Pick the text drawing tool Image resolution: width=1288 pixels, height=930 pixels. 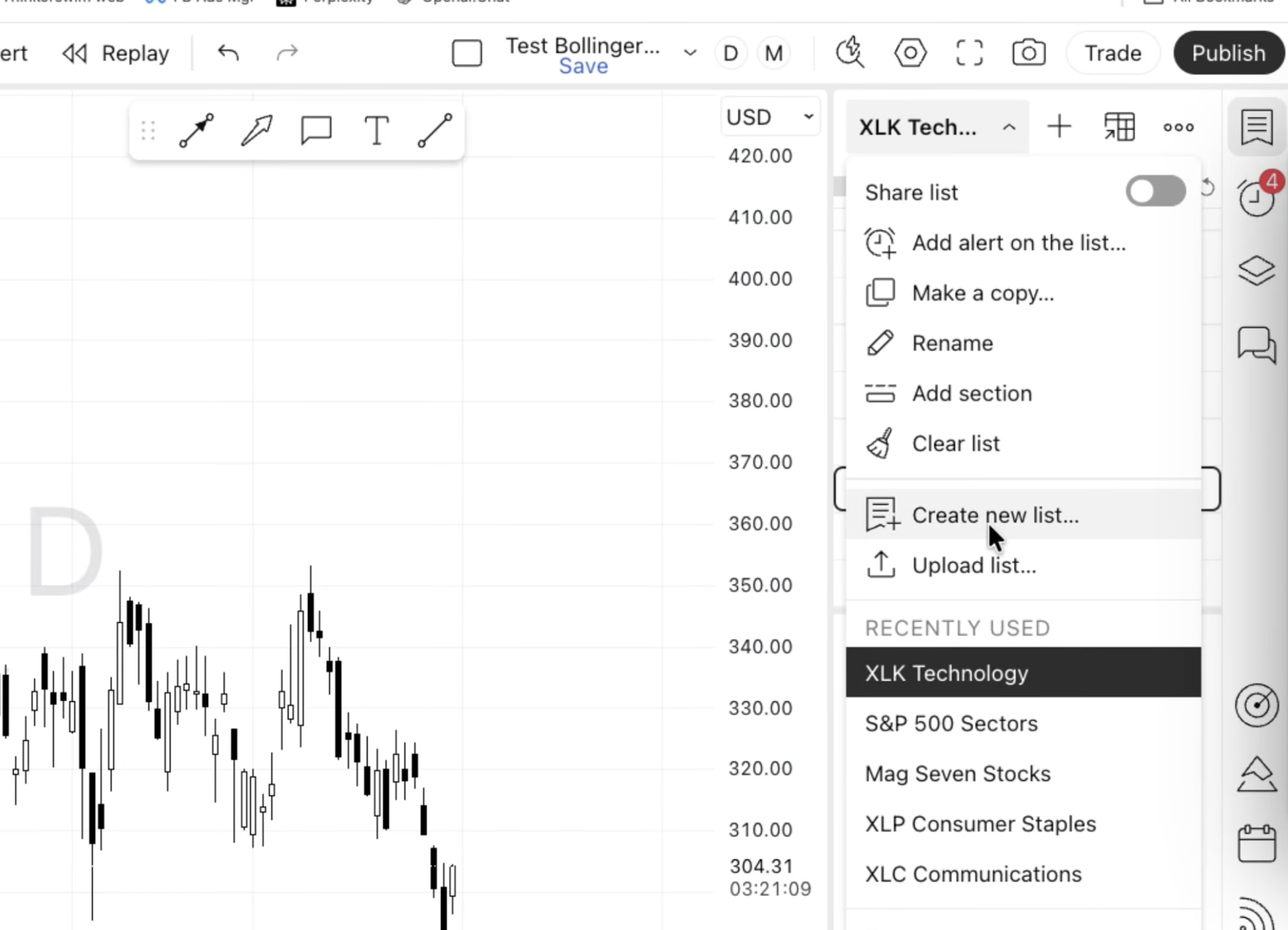[376, 130]
